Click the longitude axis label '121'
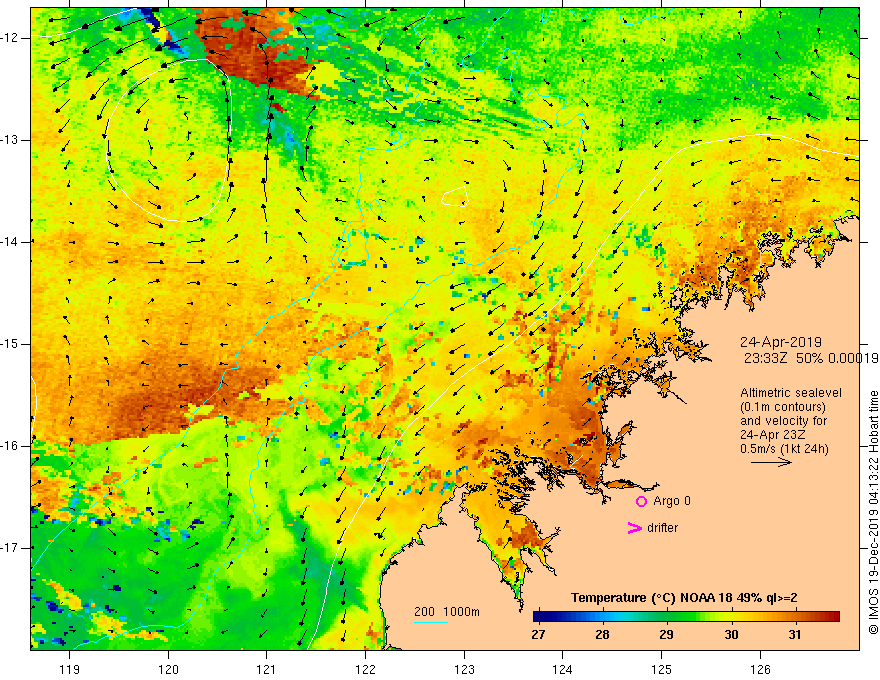Screen dimensions: 880x680 (267, 669)
